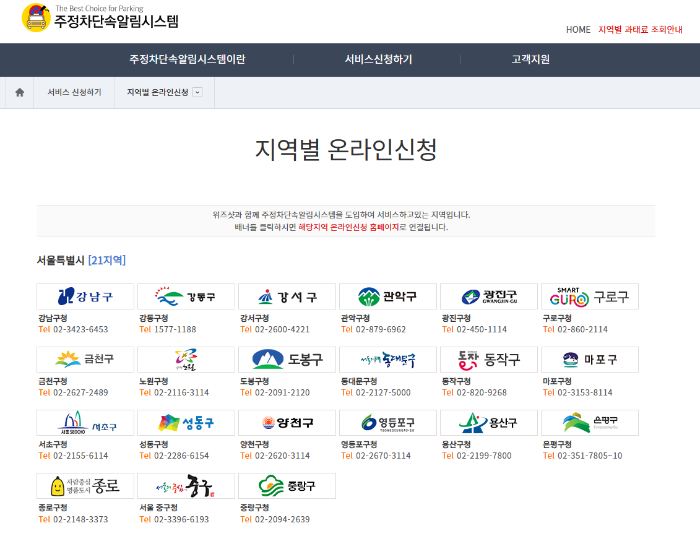
Task: Open the 영등포구 district banner
Action: (x=388, y=423)
